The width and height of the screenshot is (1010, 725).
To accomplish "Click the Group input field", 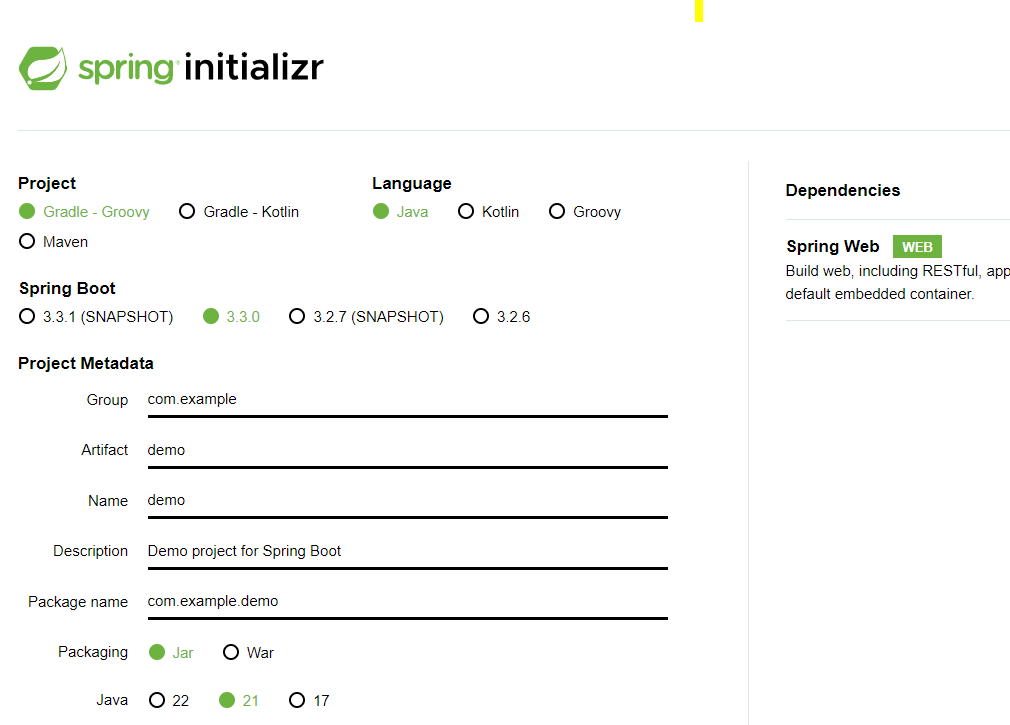I will click(400, 399).
